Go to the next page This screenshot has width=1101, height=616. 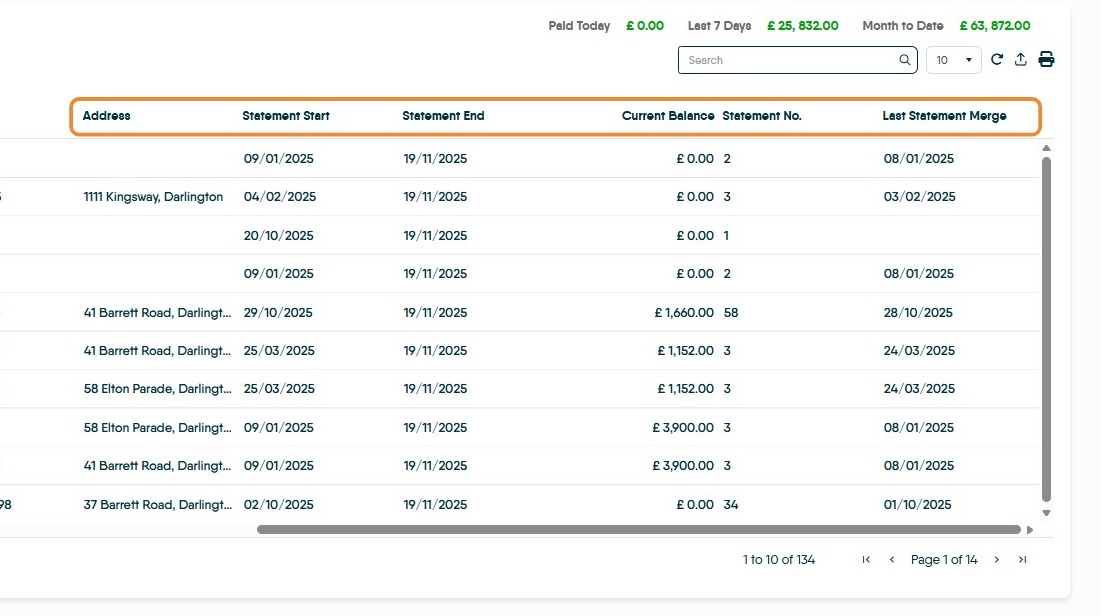997,560
